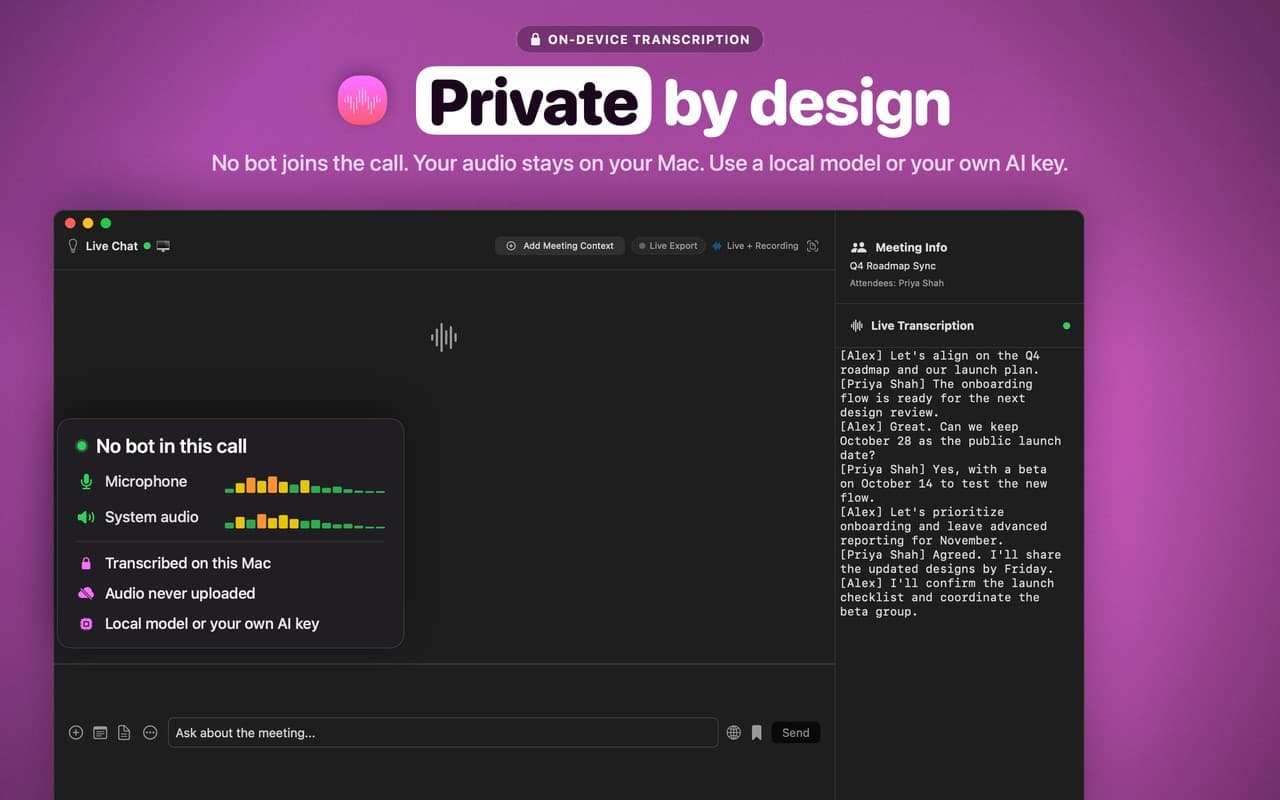1280x800 pixels.
Task: Click the No bot in this call heading
Action: click(x=172, y=446)
